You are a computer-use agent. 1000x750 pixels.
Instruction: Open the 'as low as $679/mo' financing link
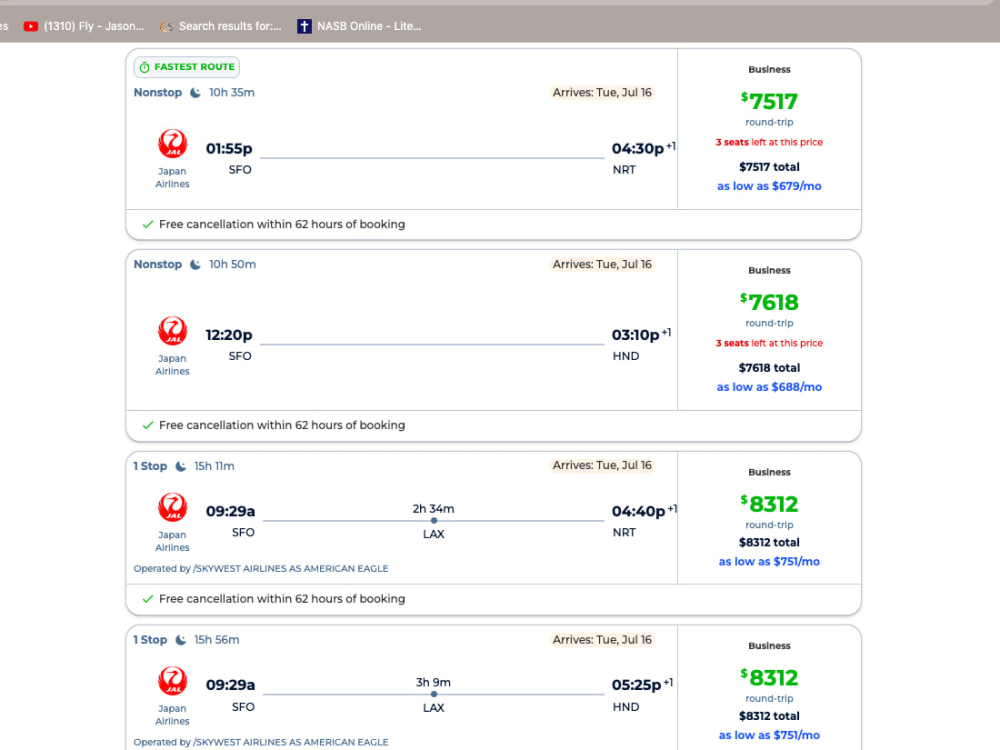pos(769,186)
